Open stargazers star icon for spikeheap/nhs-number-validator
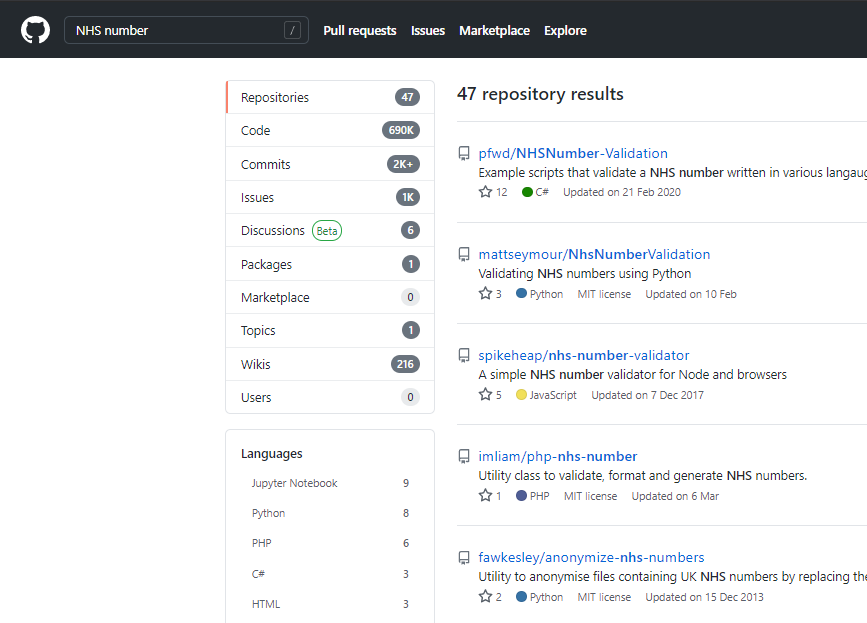 pos(485,395)
